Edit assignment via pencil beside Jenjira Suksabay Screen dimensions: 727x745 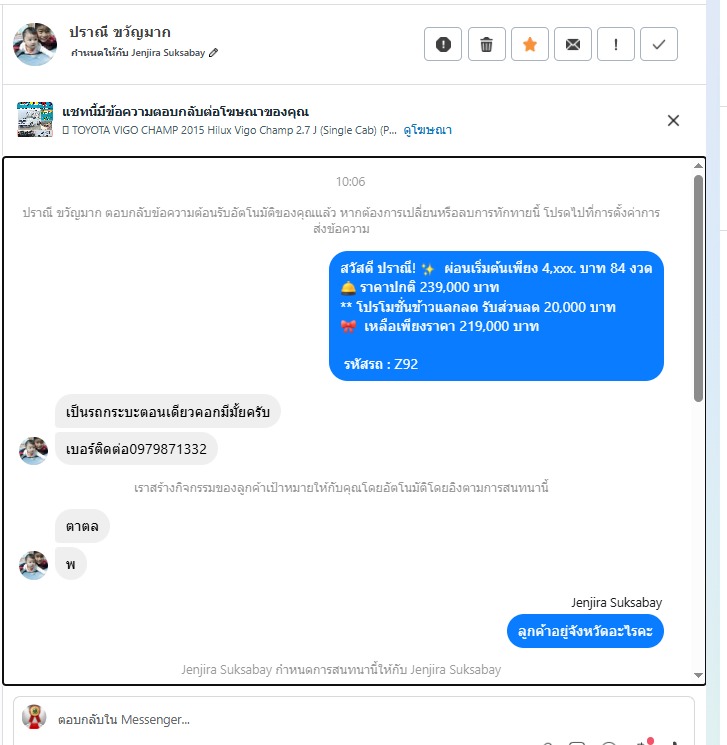point(213,52)
